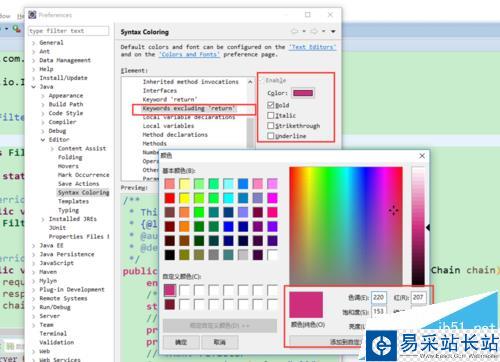This screenshot has width=500, height=362.
Task: Check the Underline option
Action: 270,136
